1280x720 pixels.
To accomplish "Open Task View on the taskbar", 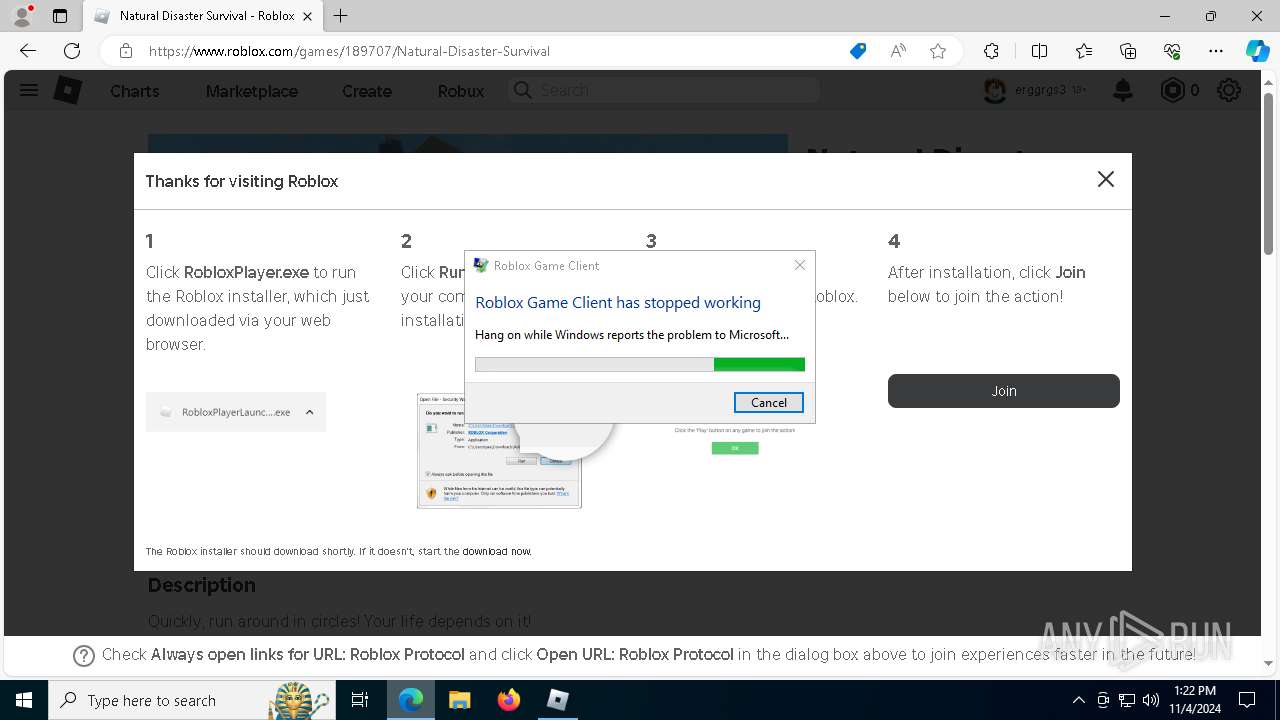I will click(x=360, y=700).
